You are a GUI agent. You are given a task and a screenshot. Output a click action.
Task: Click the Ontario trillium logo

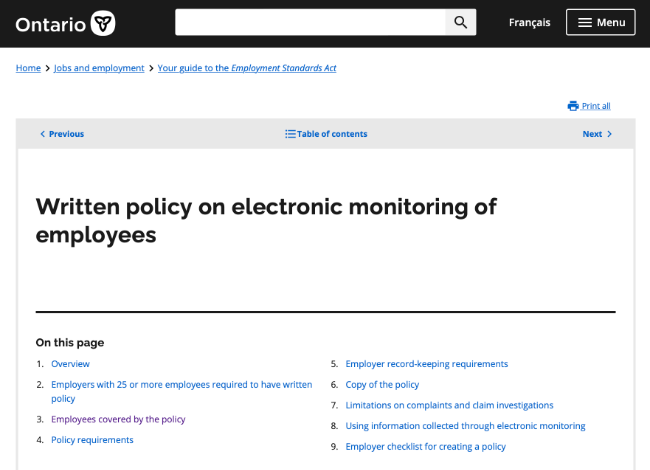[x=103, y=23]
